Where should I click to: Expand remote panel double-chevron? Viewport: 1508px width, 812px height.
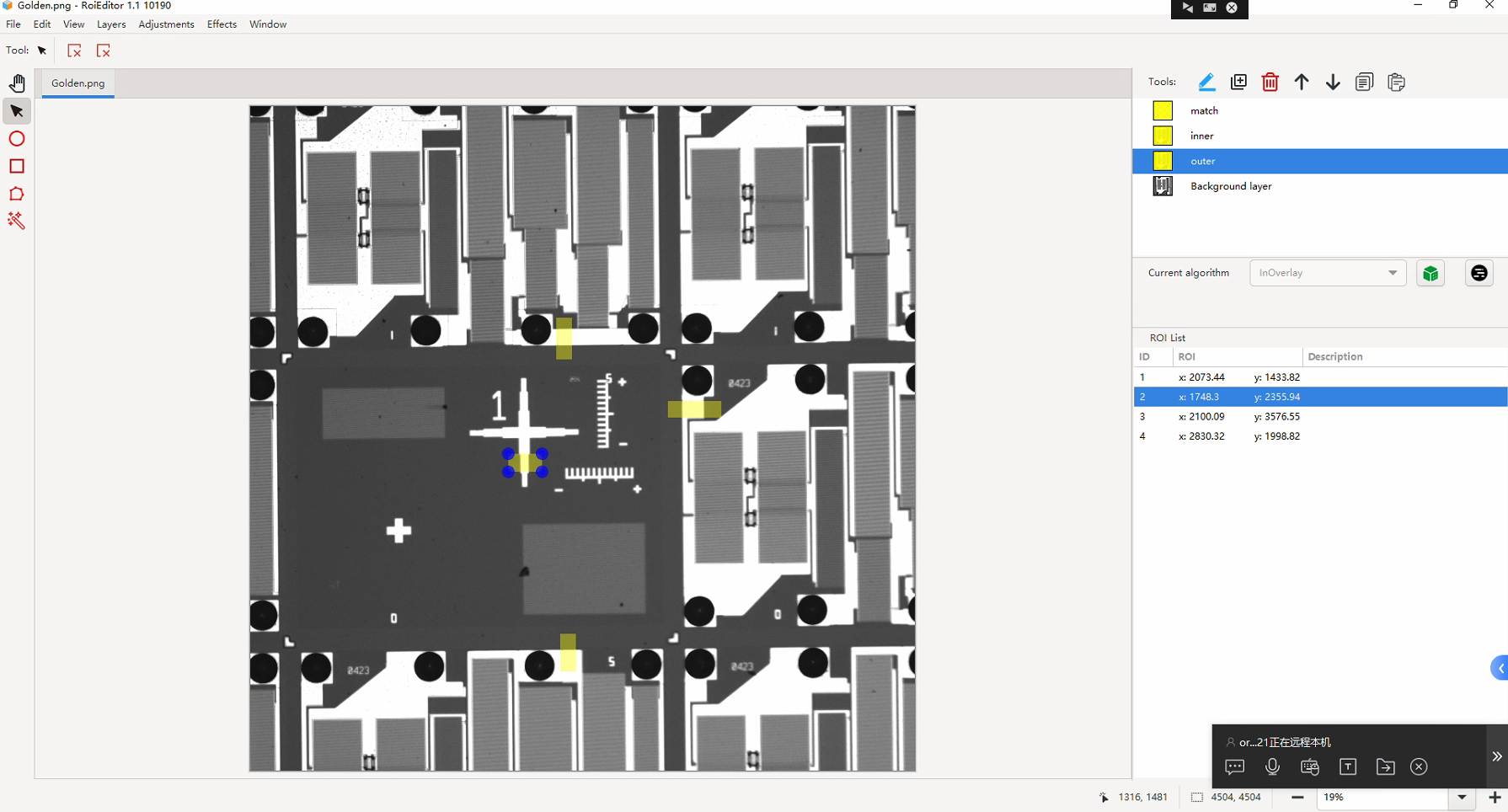pyautogui.click(x=1497, y=756)
